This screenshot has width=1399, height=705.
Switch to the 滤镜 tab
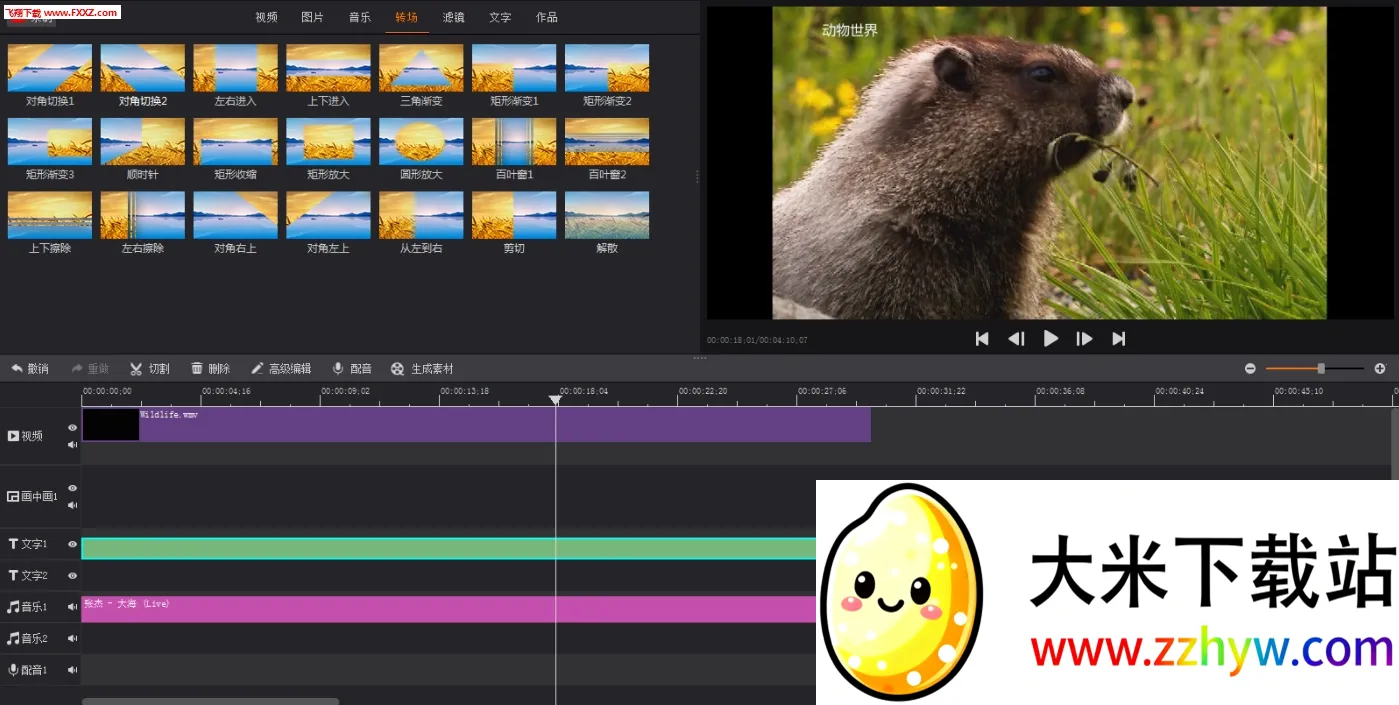coord(453,17)
